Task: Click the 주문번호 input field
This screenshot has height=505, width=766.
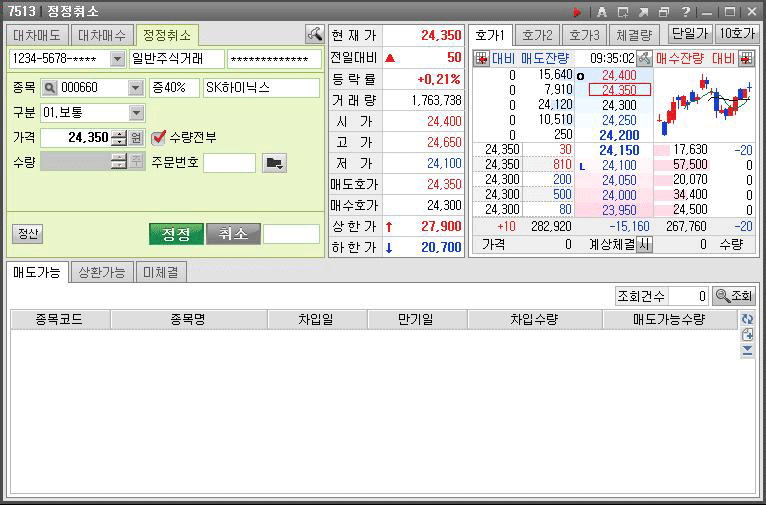Action: [229, 163]
